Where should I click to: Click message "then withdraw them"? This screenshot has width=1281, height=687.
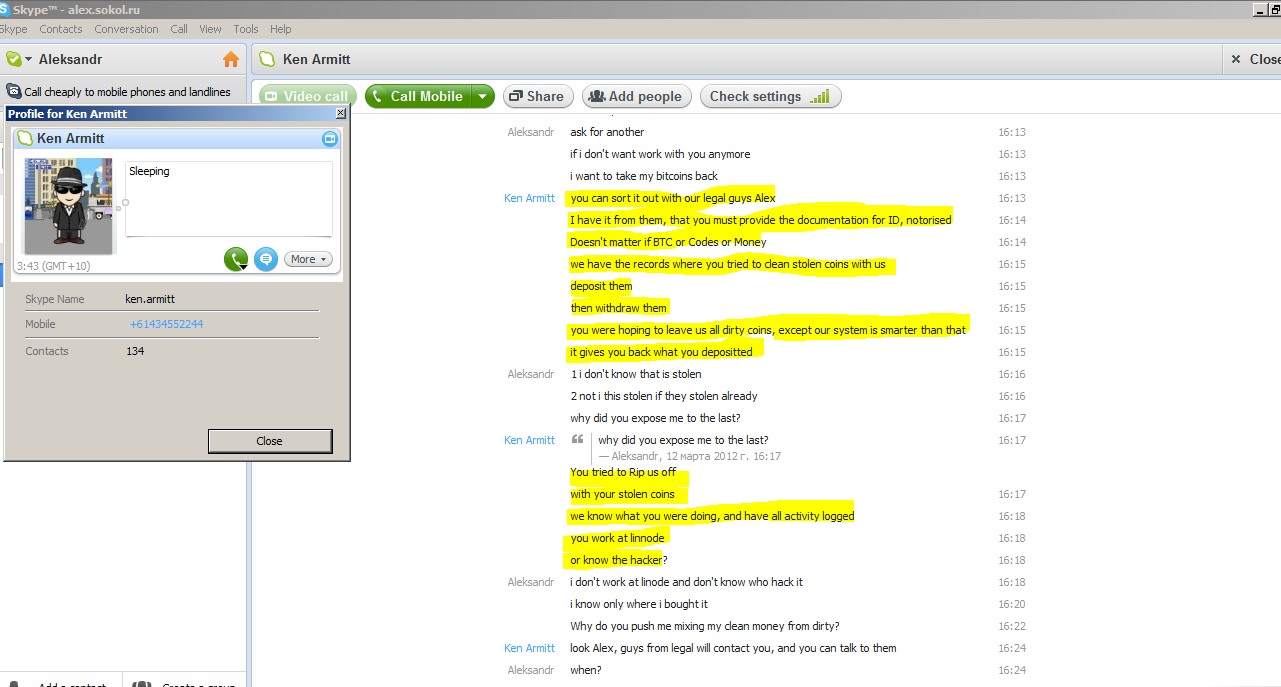(x=618, y=308)
